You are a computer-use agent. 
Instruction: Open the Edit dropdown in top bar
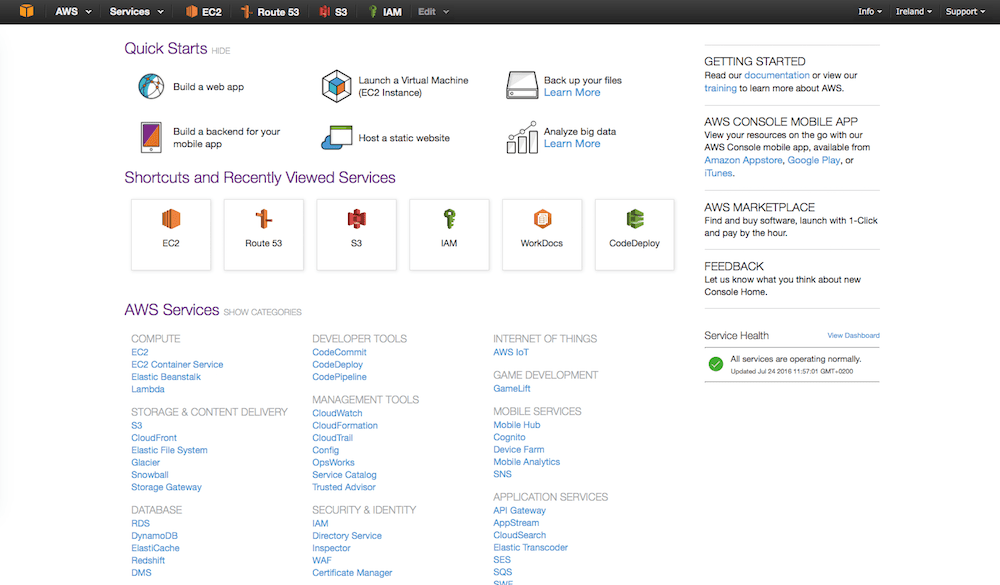point(434,11)
